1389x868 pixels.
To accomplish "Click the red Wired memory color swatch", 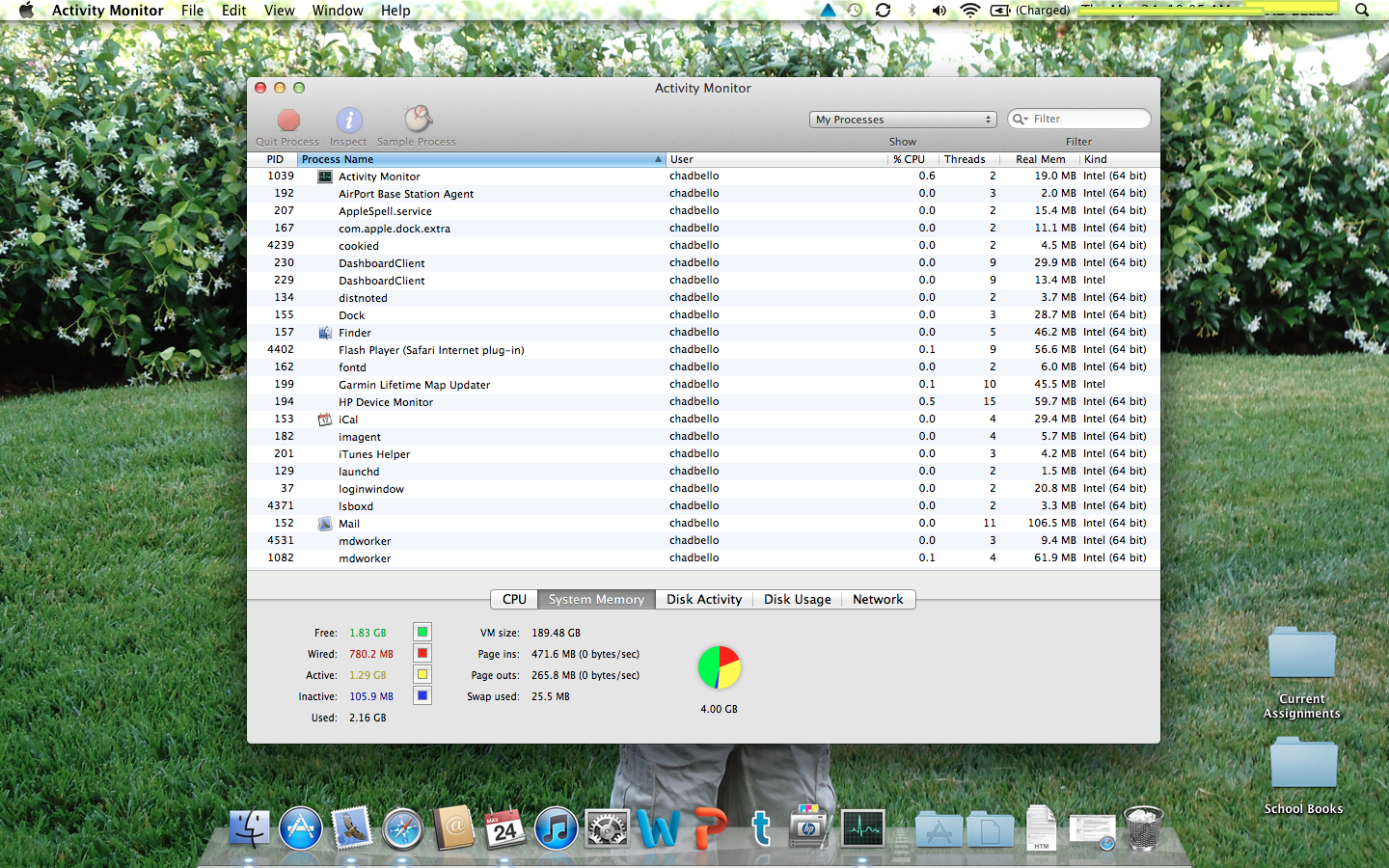I will tap(422, 654).
